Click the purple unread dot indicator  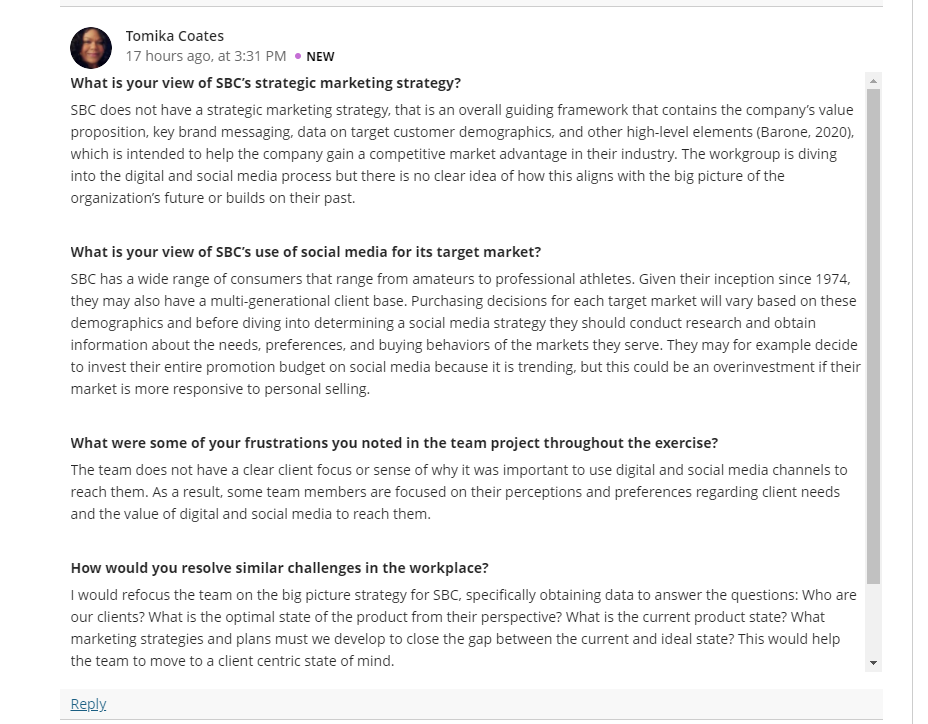click(298, 56)
